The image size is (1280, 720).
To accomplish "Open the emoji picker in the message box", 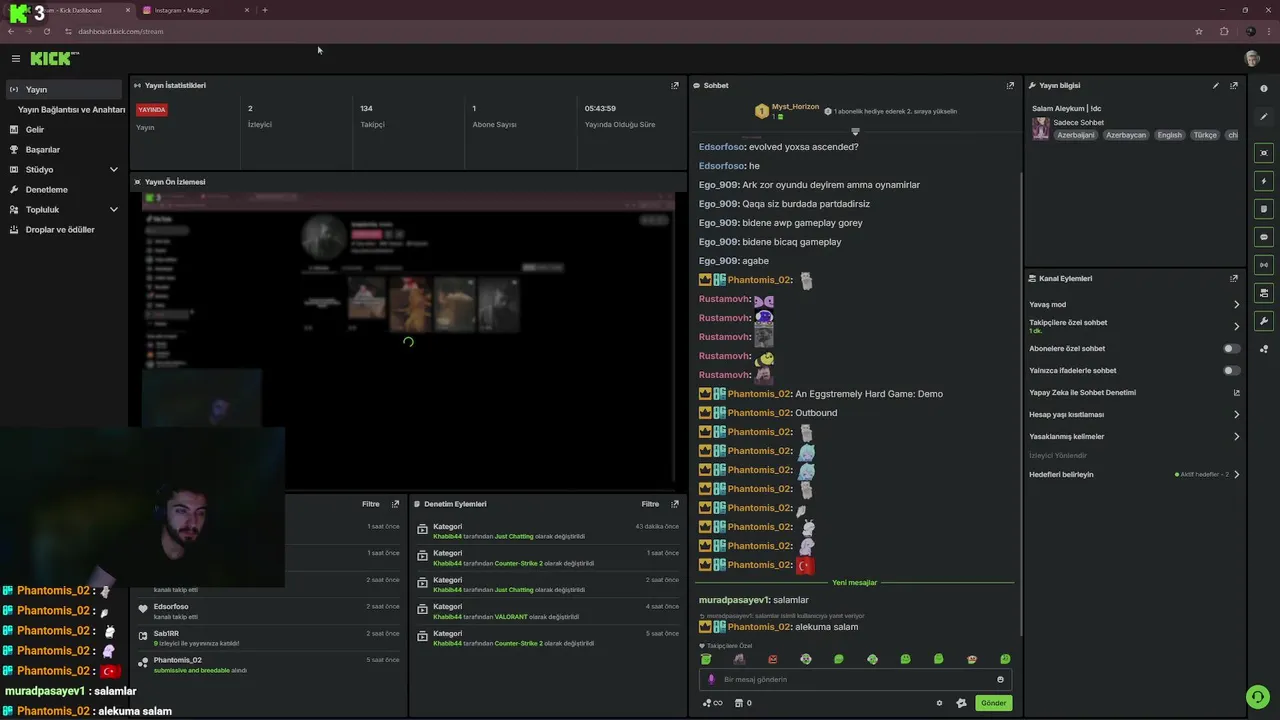I will [1000, 680].
